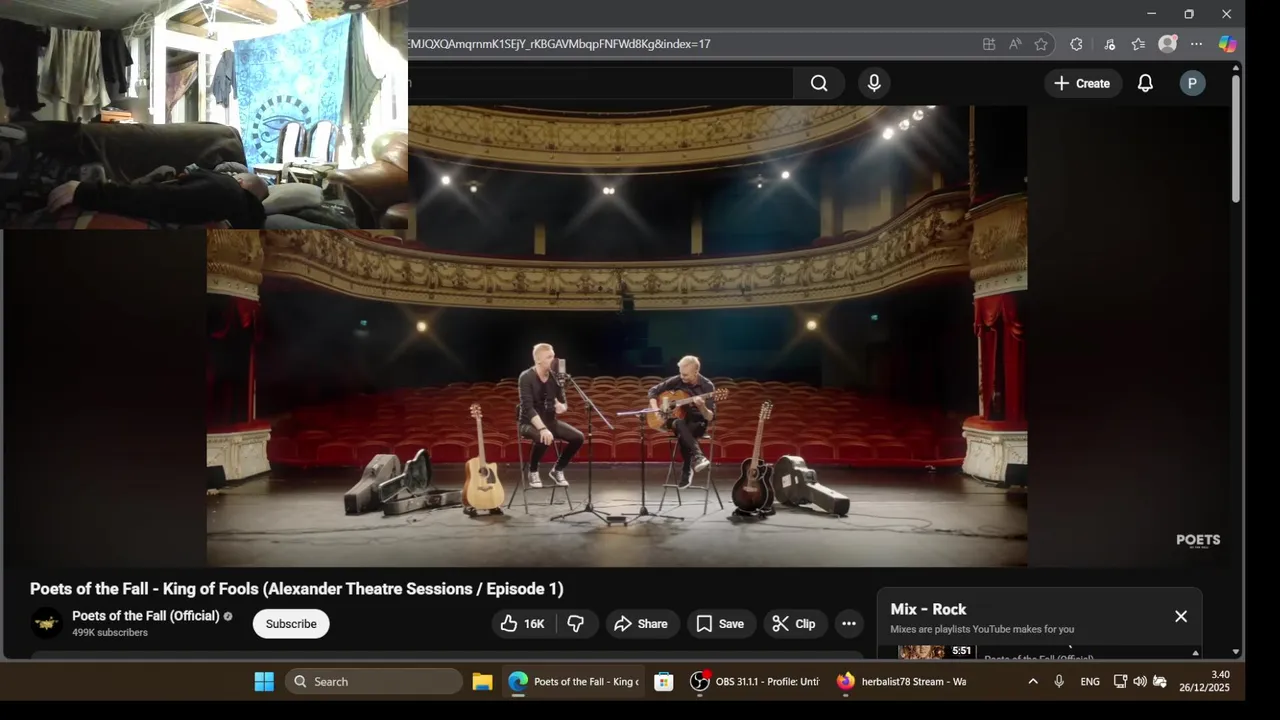Click the Windows taskbar Search box
Viewport: 1280px width, 720px height.
pos(374,682)
